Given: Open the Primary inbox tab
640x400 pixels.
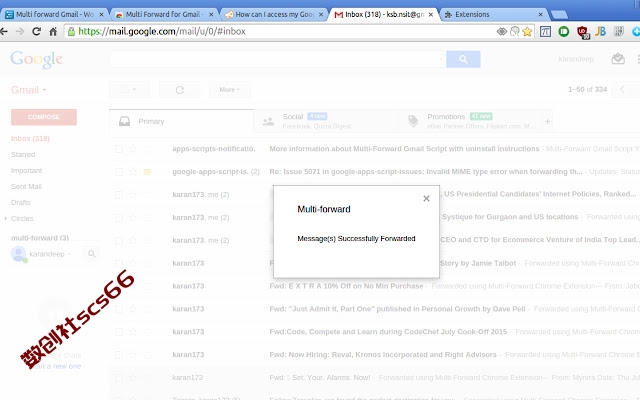Looking at the screenshot, I should coord(182,121).
